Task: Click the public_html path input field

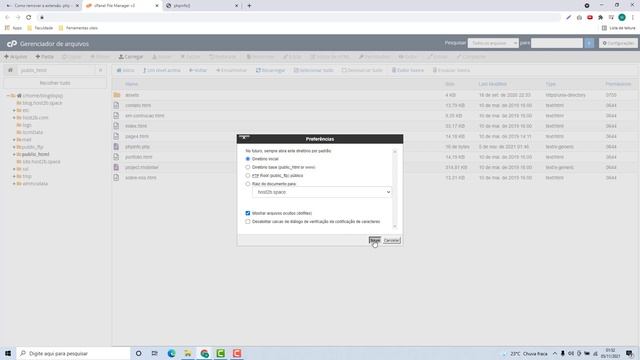Action: point(56,70)
